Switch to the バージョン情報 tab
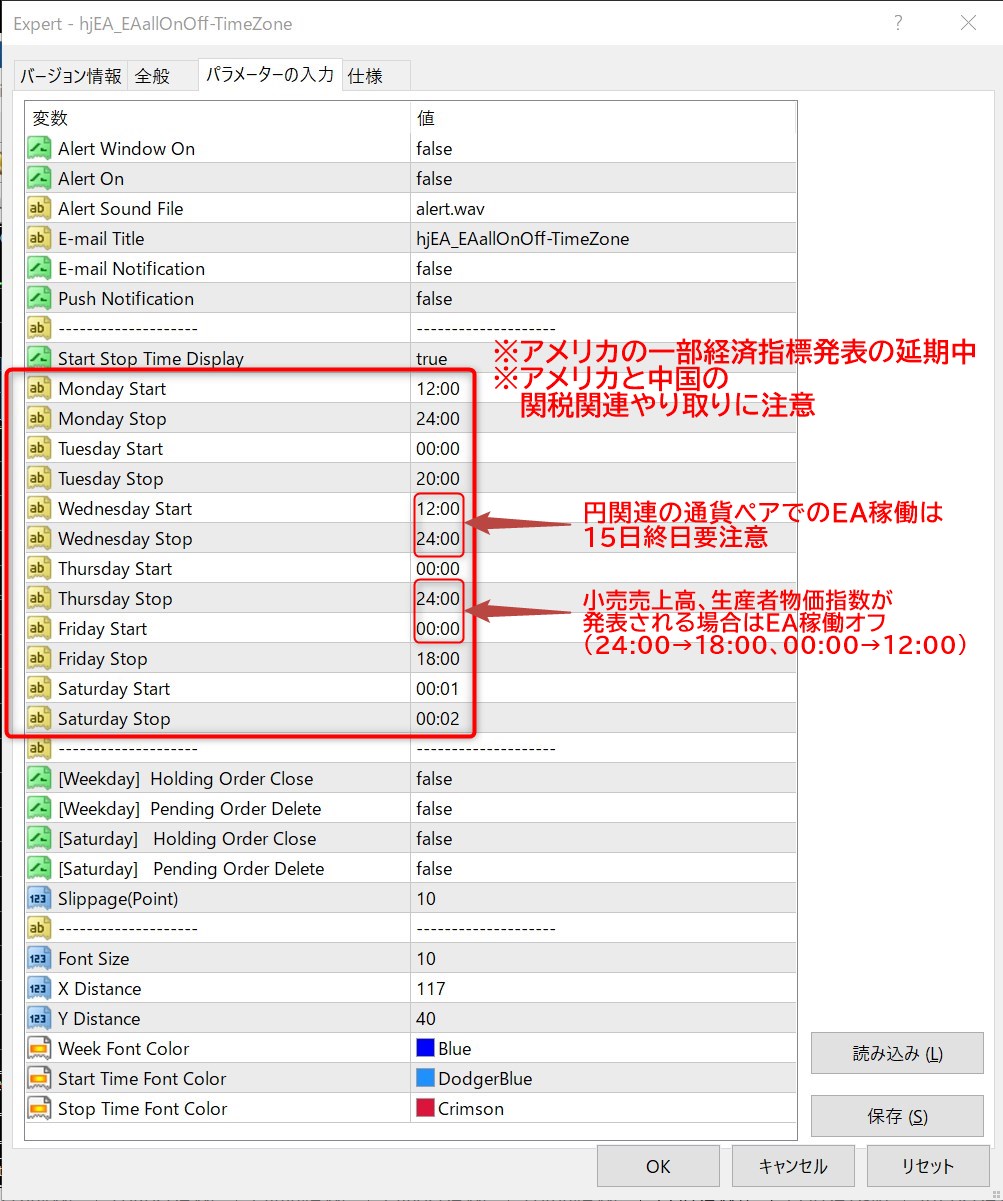Screen dimensions: 1003x1201 click(71, 76)
